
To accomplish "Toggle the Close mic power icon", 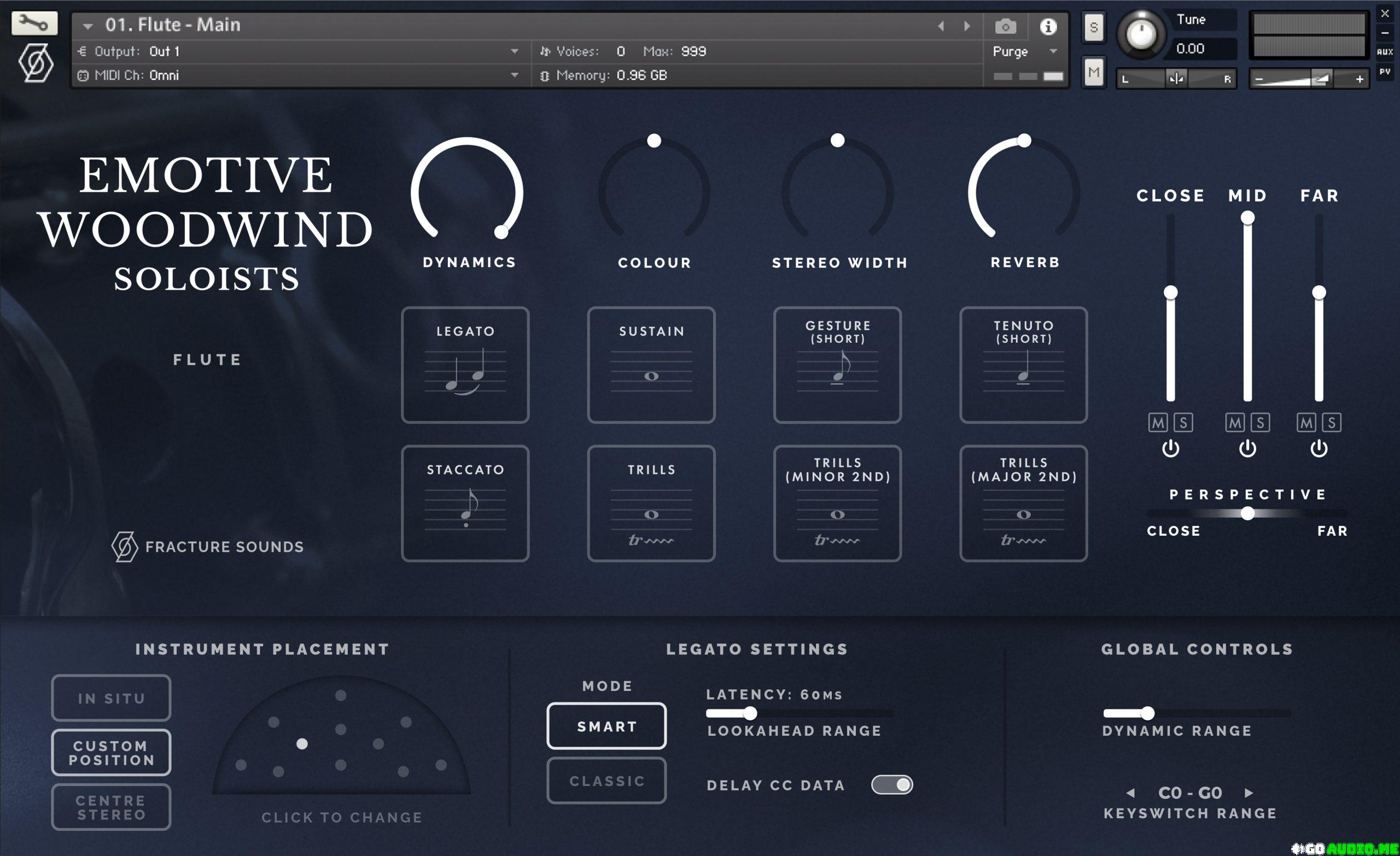I will (x=1170, y=449).
